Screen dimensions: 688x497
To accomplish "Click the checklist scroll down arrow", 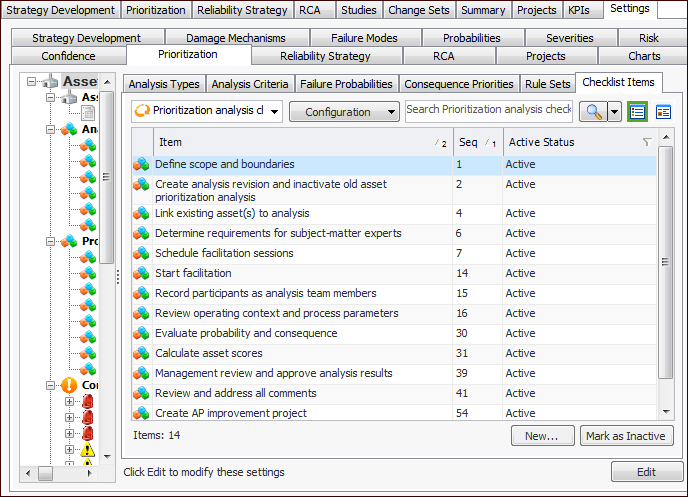I will coord(666,412).
